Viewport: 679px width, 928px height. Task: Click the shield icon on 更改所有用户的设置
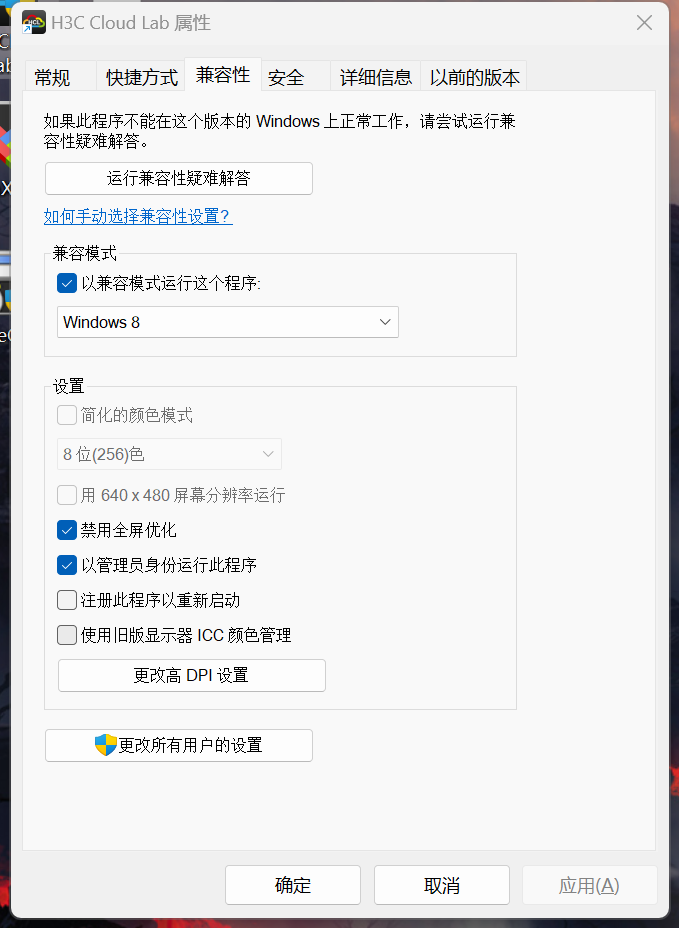(x=106, y=745)
